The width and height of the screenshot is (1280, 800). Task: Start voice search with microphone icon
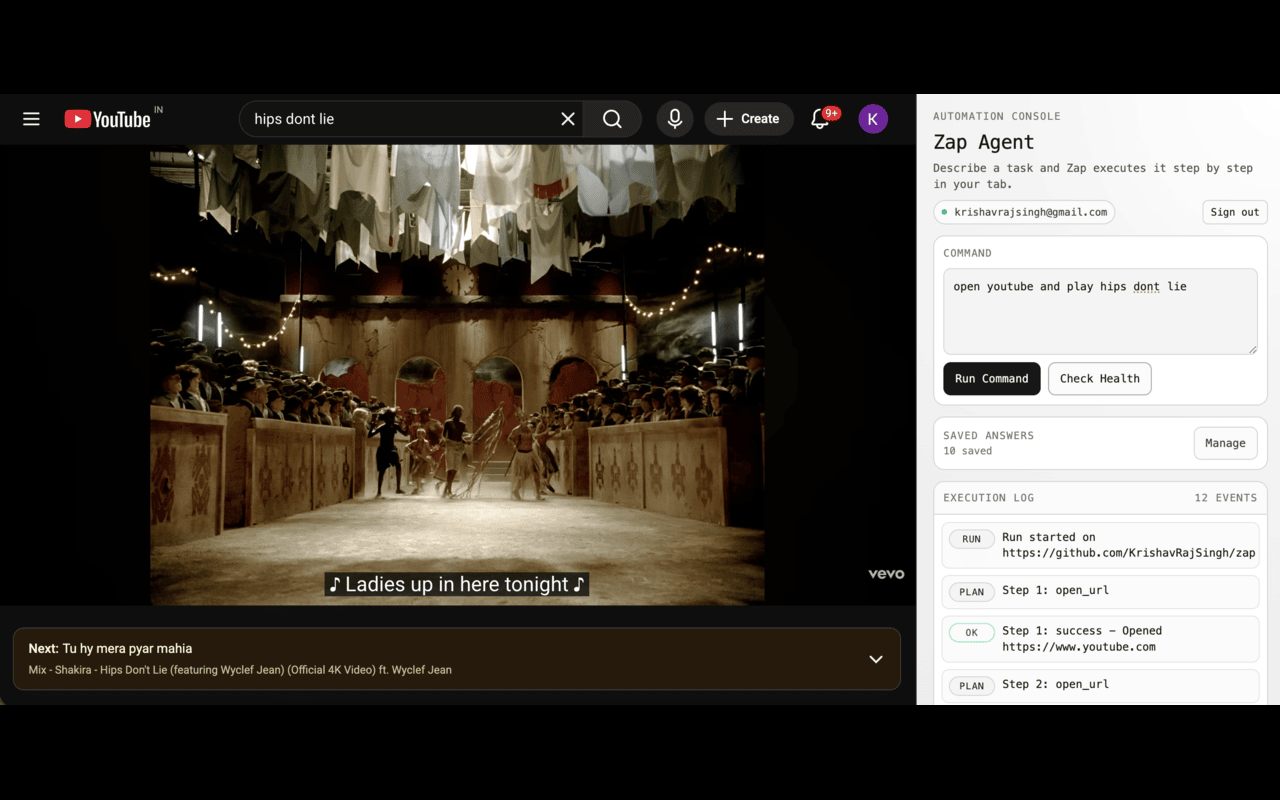pos(675,119)
